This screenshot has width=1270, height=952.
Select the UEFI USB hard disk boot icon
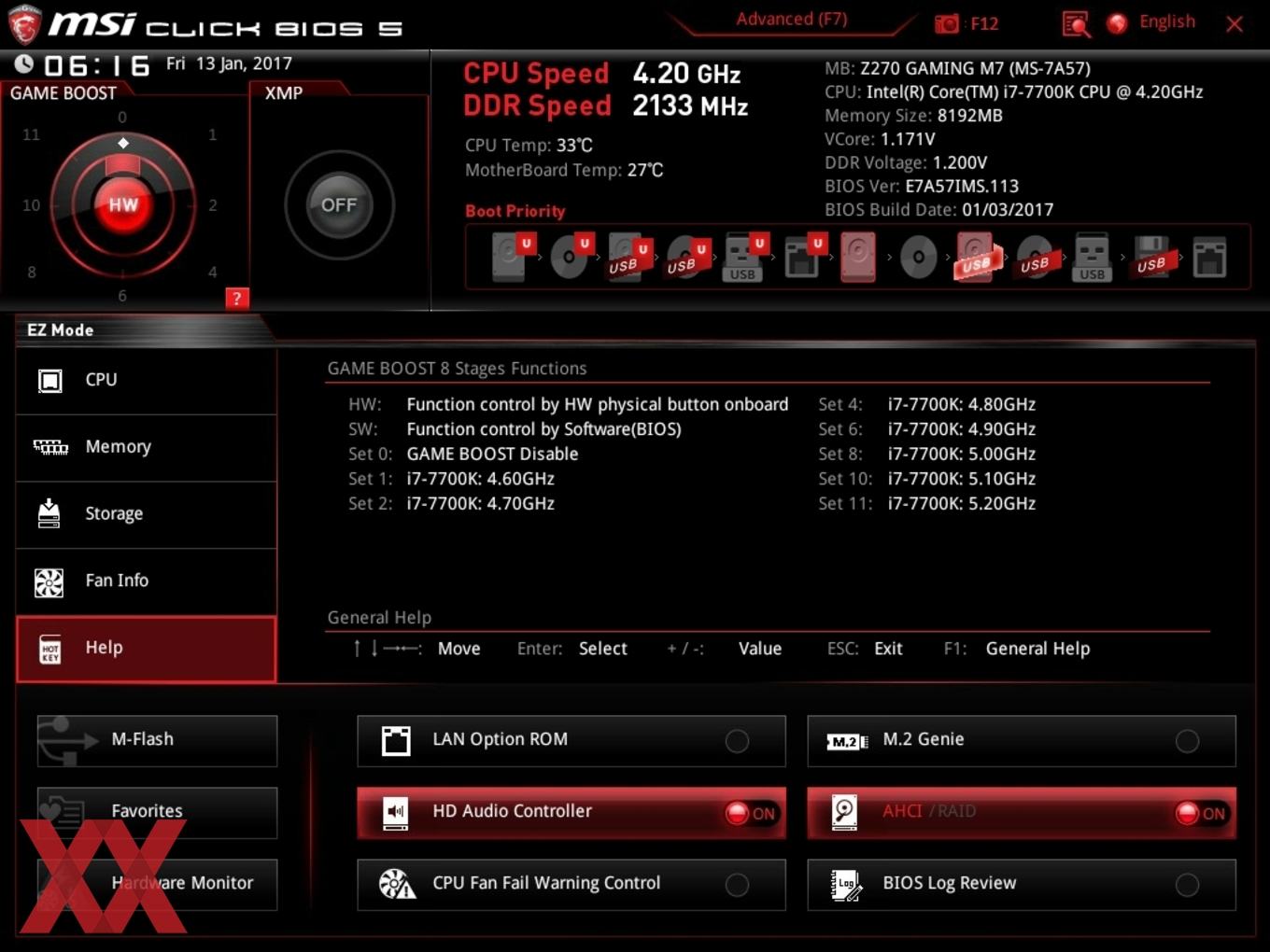click(x=629, y=257)
